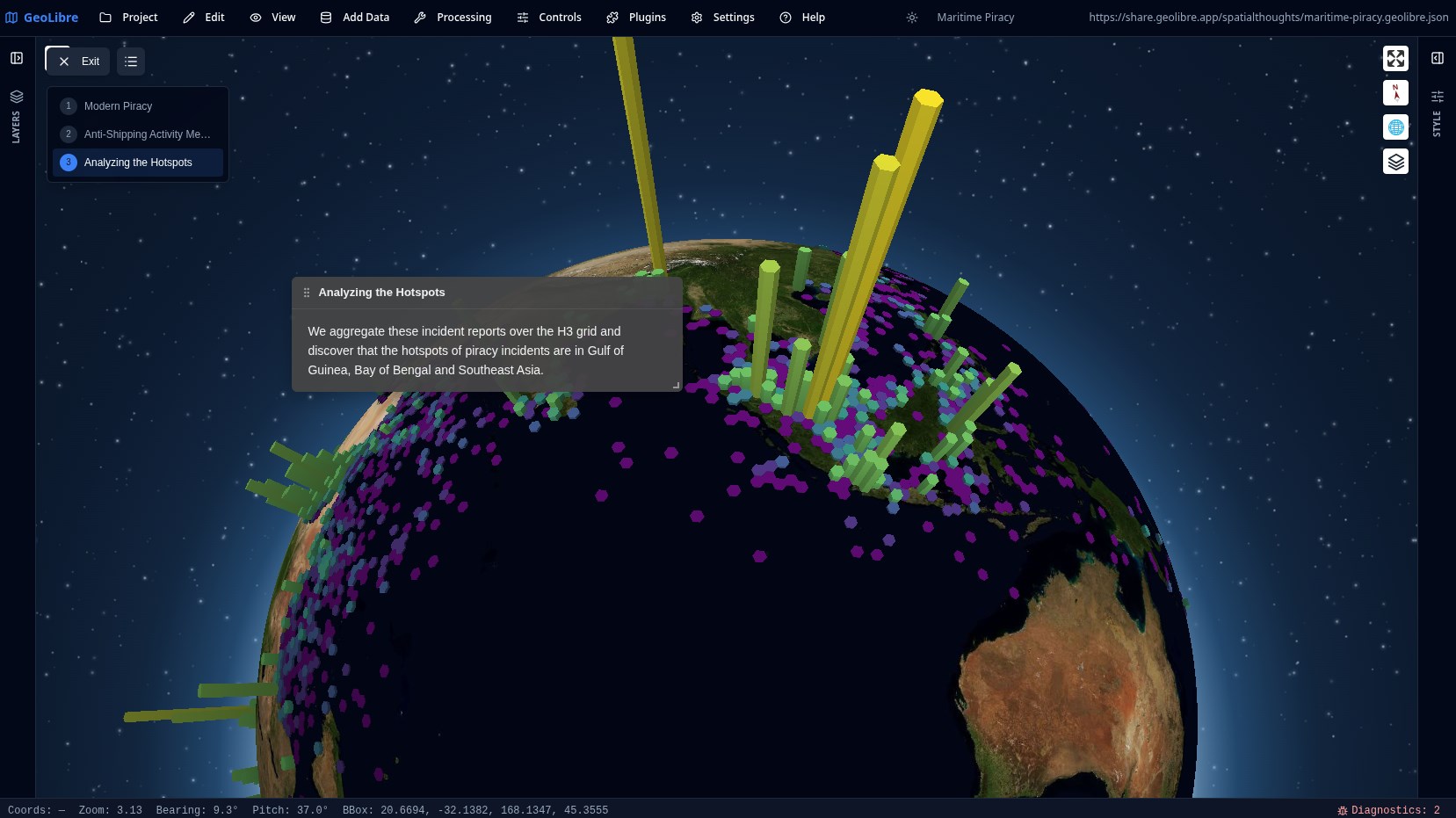
Task: Open the Style panel sliders icon
Action: [1438, 96]
